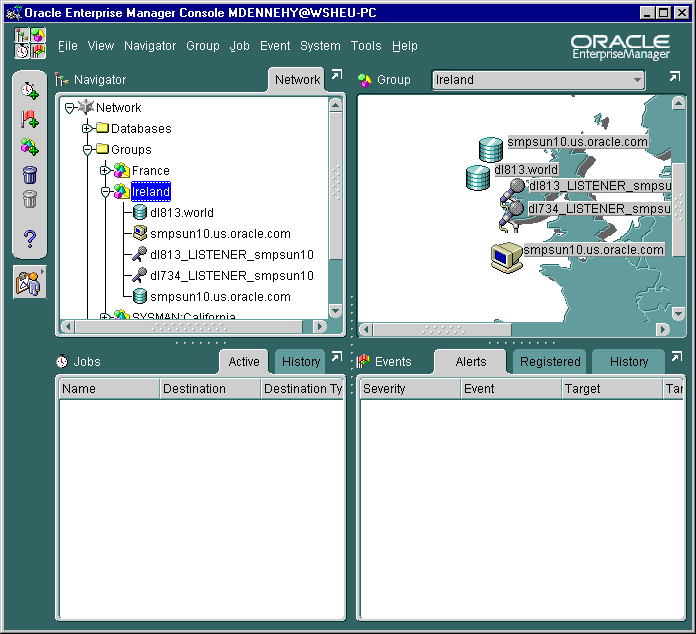Switch to Jobs Active tab
696x634 pixels.
244,361
